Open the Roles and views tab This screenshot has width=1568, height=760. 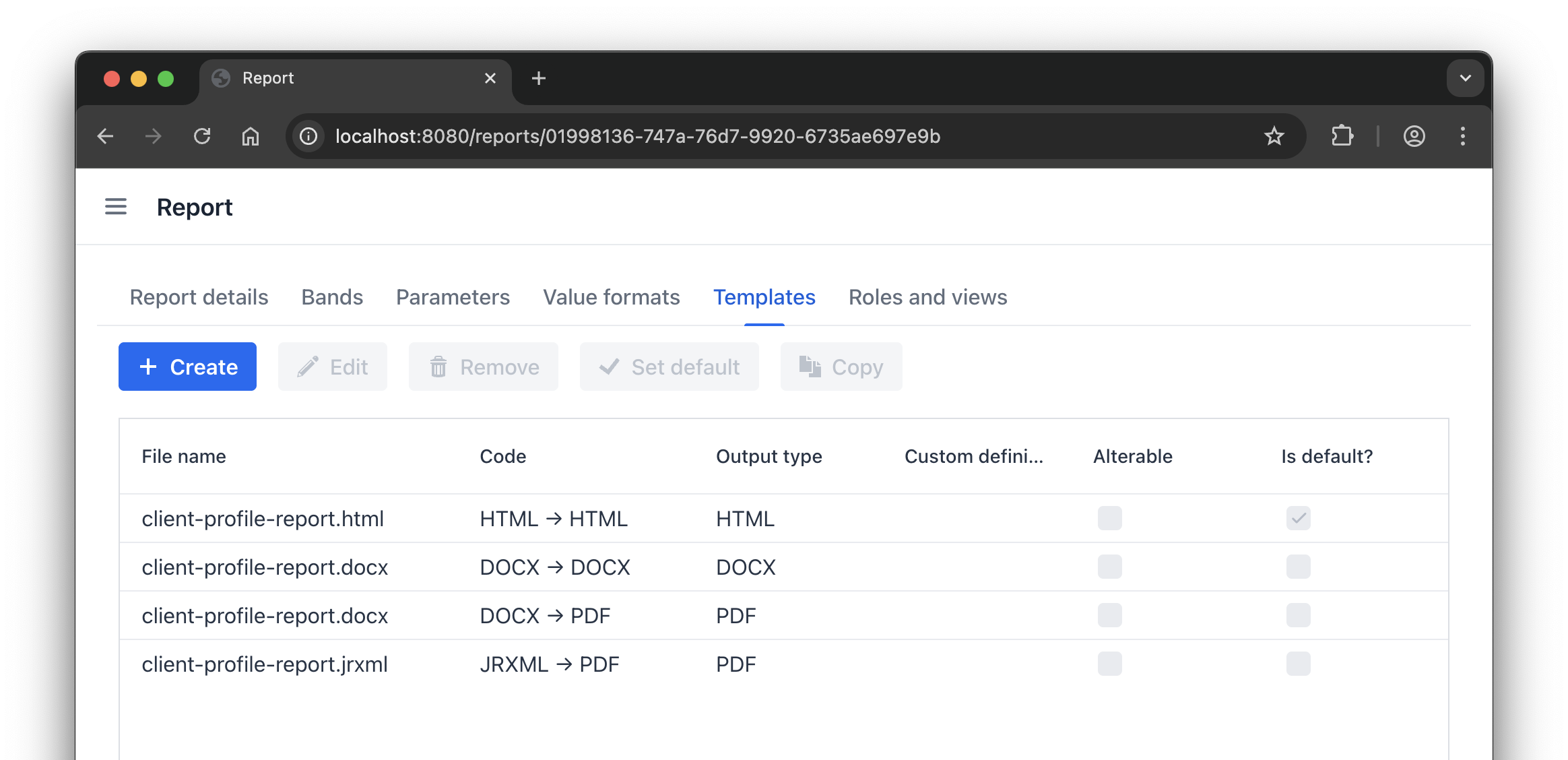[x=927, y=297]
